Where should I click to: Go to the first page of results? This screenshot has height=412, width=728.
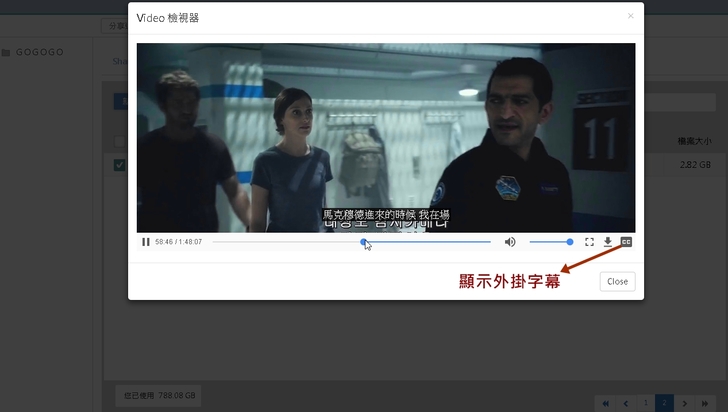(605, 403)
